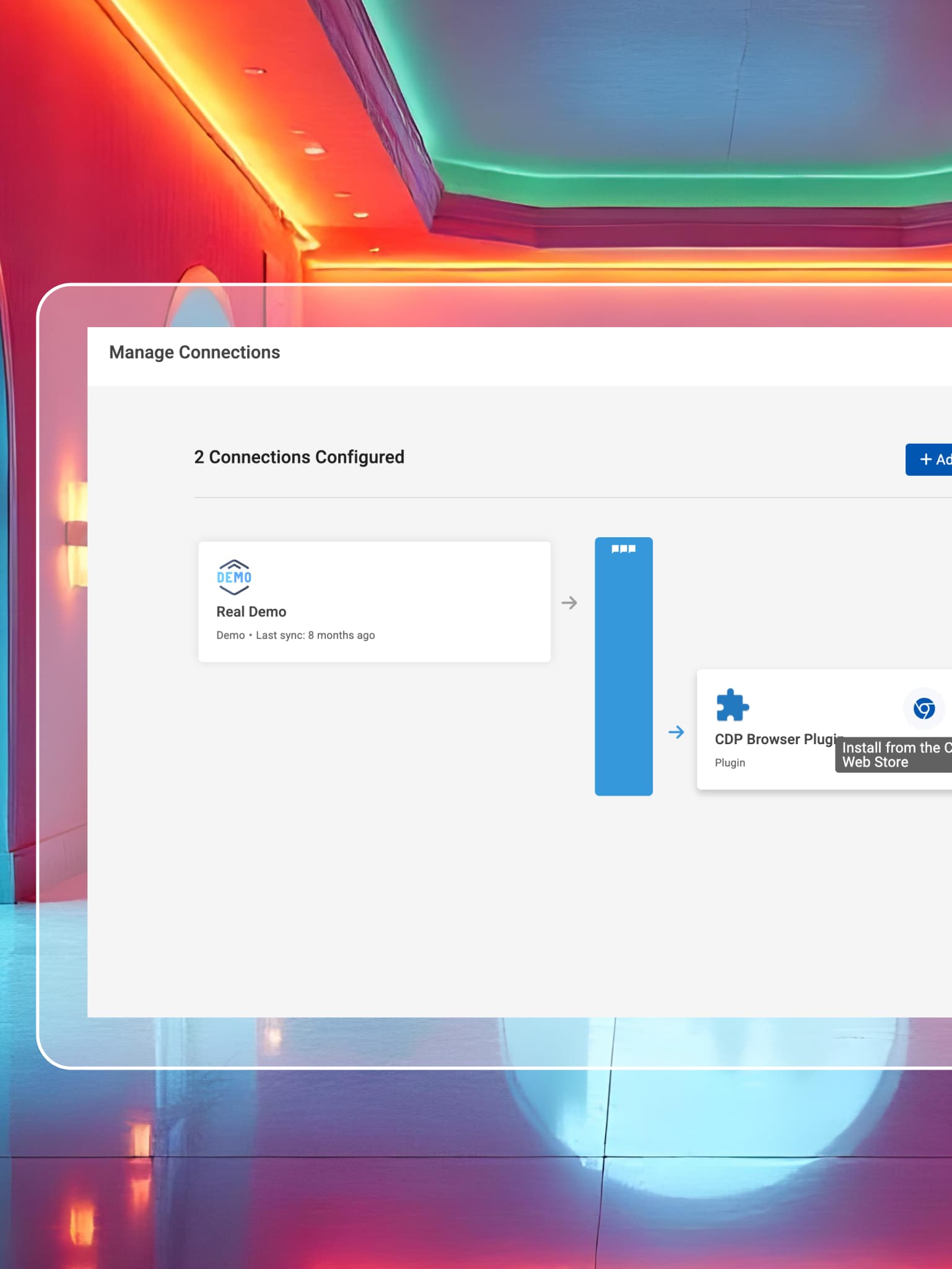Click the white flags icon atop blue bar
The width and height of the screenshot is (952, 1269).
(623, 549)
